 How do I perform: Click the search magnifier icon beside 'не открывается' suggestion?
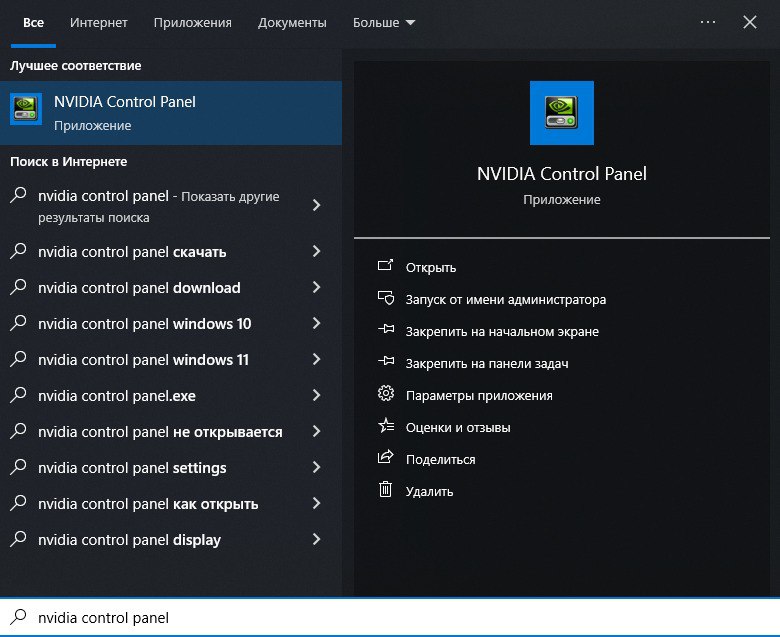coord(18,430)
